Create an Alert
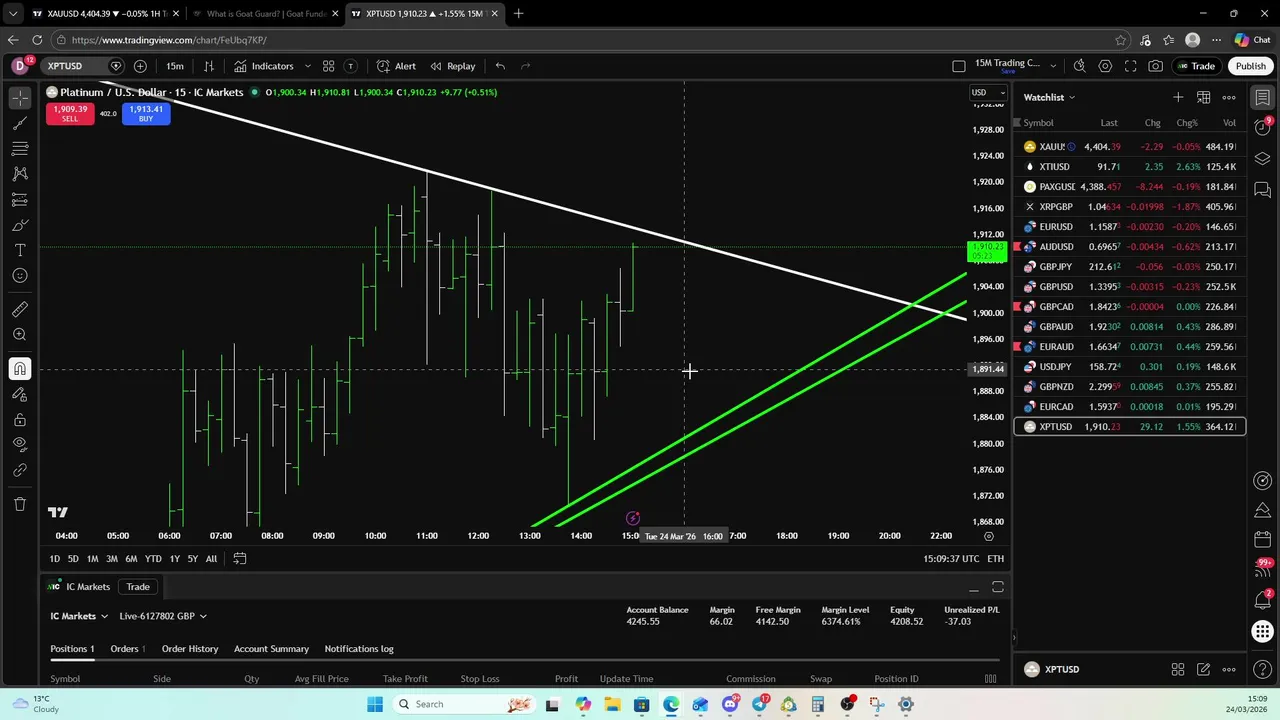Screen dimensions: 1280x720 pyautogui.click(x=396, y=66)
